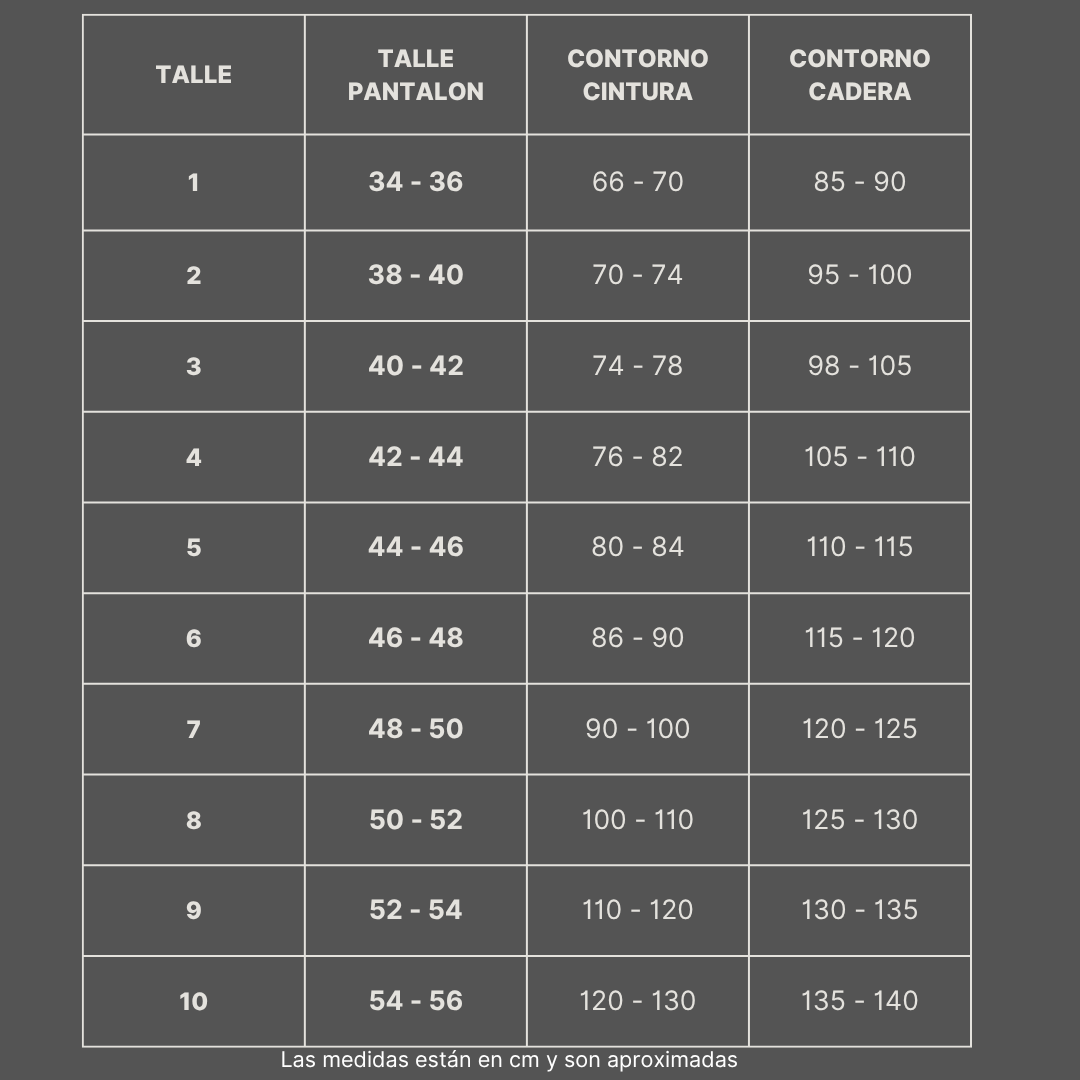Click the CONTORNO CADERA column header

tap(860, 75)
